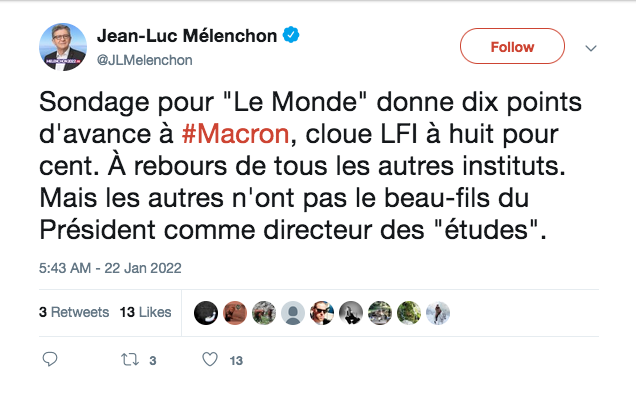Click the reply speech bubble icon

[x=50, y=359]
